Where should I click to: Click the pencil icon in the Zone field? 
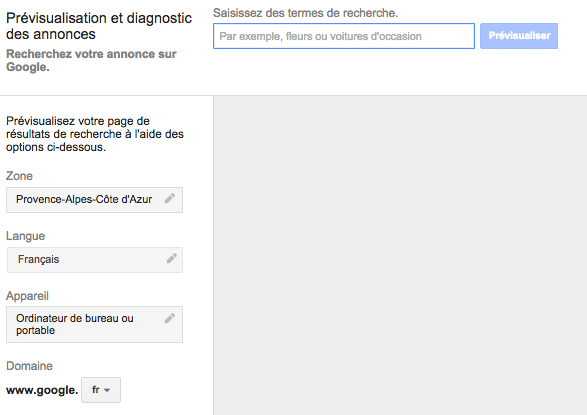pos(170,198)
